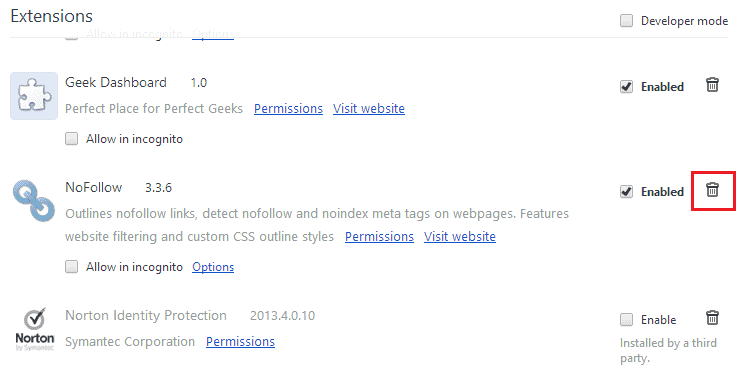
Task: Allow Geek Dashboard in incognito
Action: click(72, 139)
